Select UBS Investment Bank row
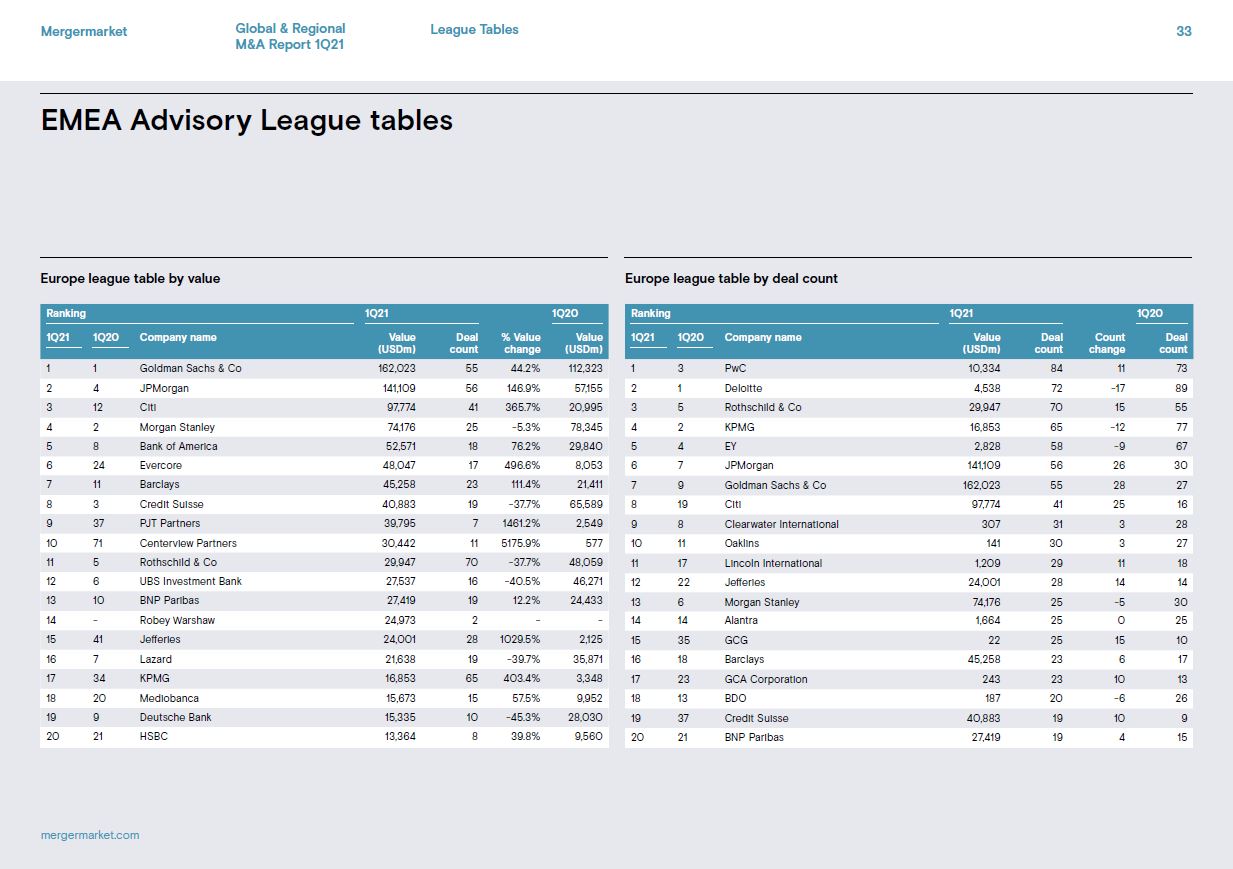The width and height of the screenshot is (1233, 869). coord(324,582)
